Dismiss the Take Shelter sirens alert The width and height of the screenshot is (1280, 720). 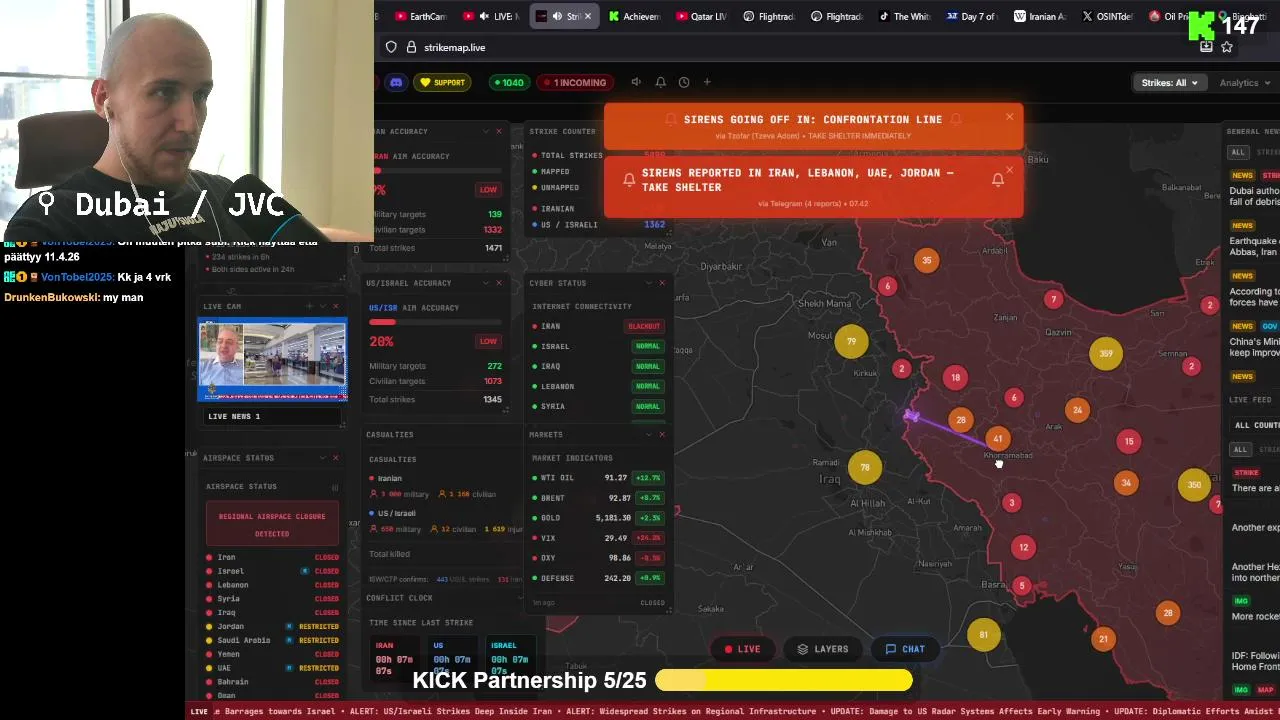[1009, 170]
